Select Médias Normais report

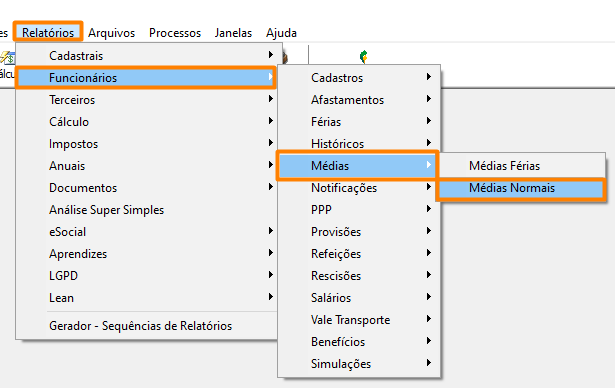(521, 188)
